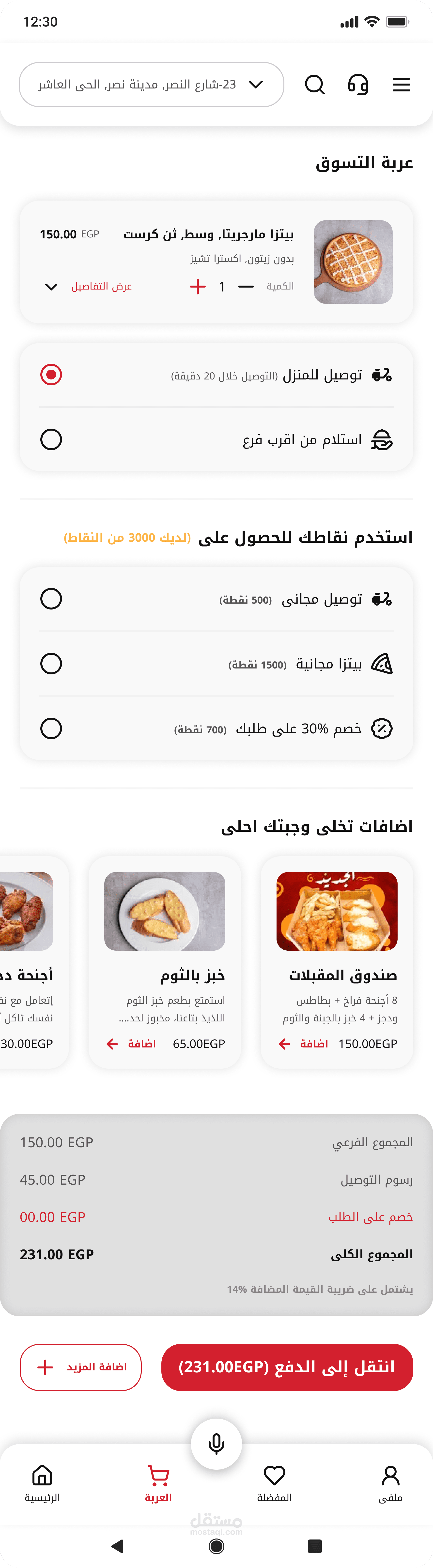The height and width of the screenshot is (1568, 433).
Task: Open المفضلة favorites tab
Action: tap(274, 1483)
